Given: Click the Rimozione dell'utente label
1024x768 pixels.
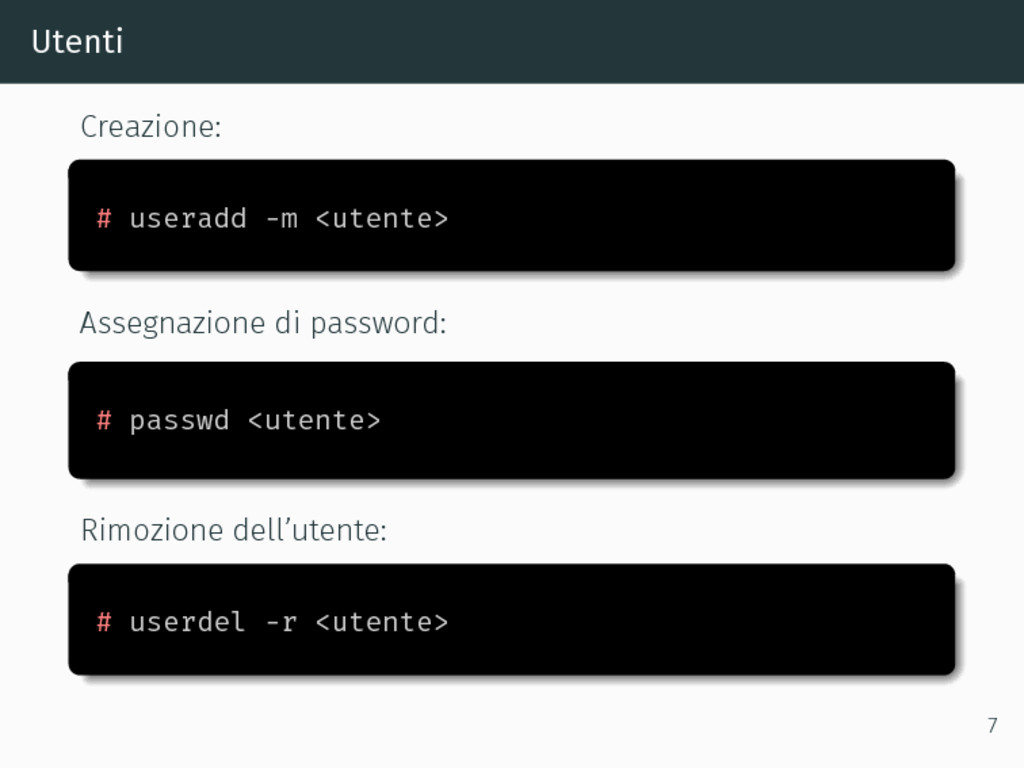Looking at the screenshot, I should 234,530.
